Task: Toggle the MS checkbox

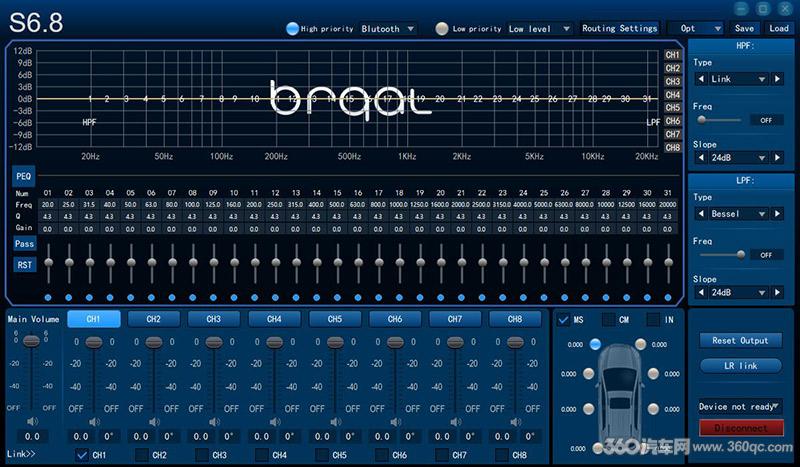Action: point(563,319)
